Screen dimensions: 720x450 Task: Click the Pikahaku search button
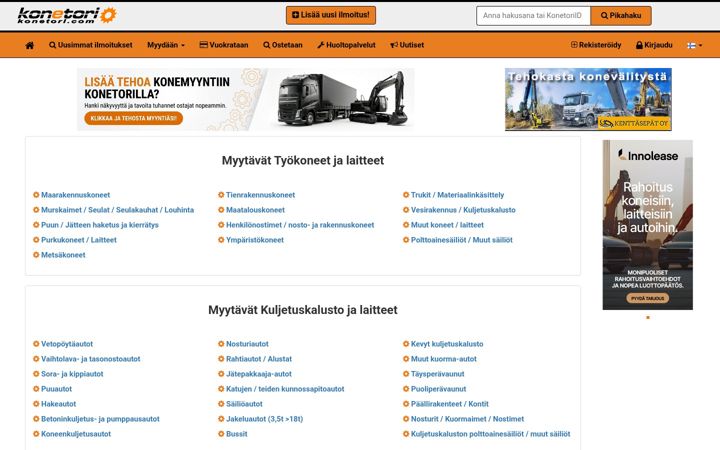(621, 16)
